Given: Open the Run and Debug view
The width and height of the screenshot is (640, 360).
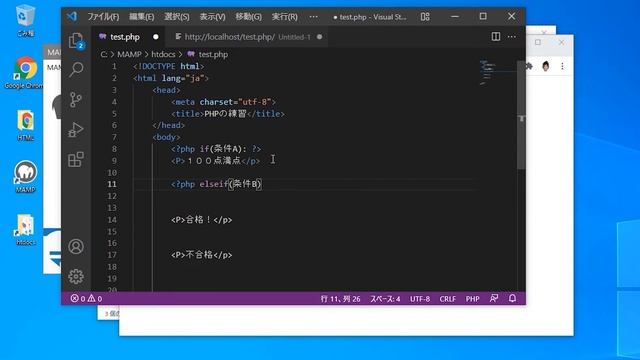Looking at the screenshot, I should tap(76, 129).
